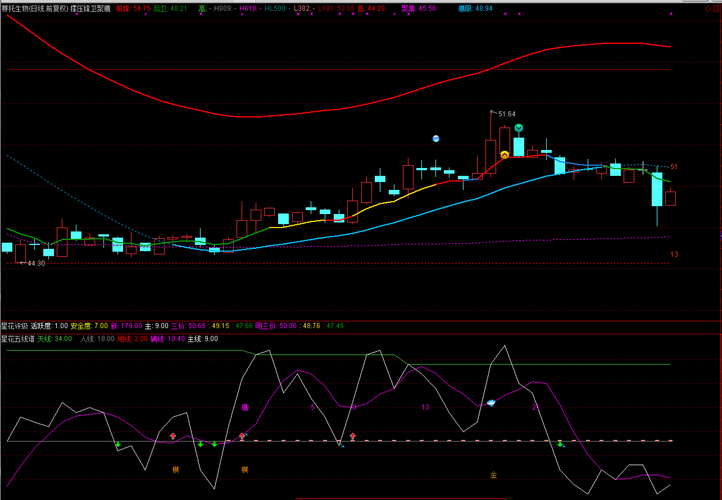Image resolution: width=722 pixels, height=500 pixels.
Task: Click the 活跃度: 1.00 value
Action: coord(49,326)
